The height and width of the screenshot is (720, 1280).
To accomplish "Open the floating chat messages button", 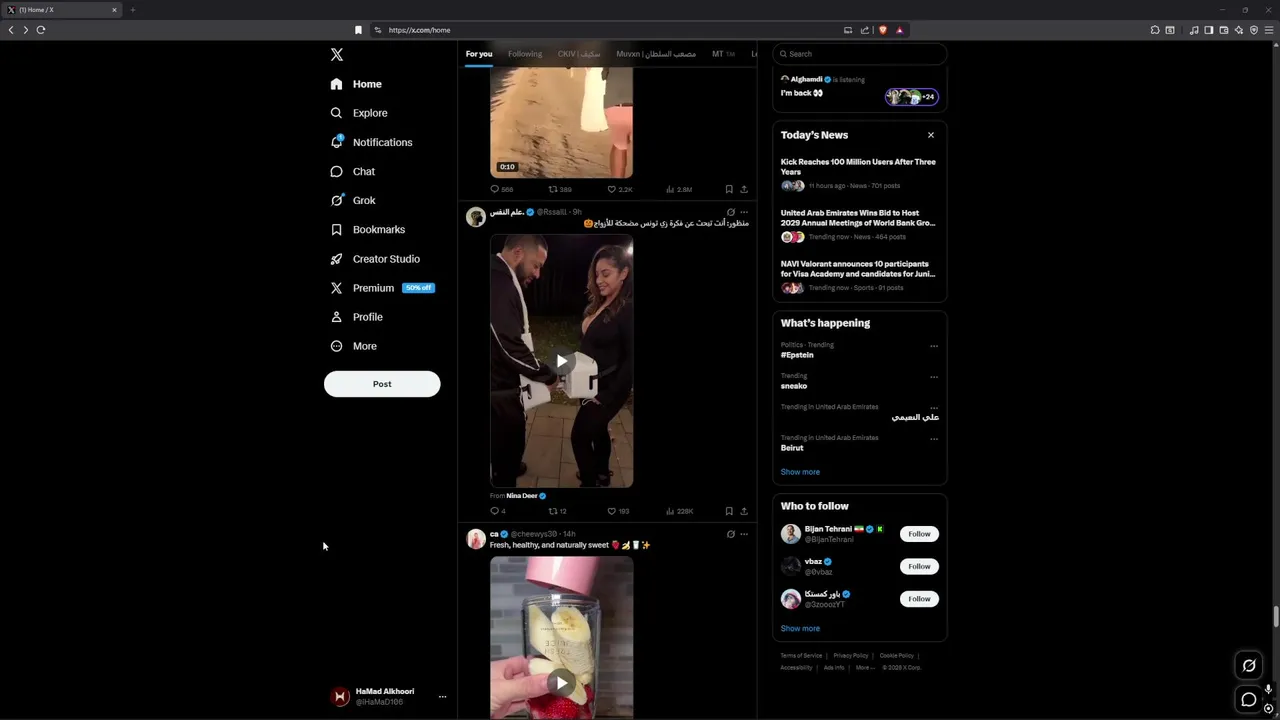I will [1249, 699].
